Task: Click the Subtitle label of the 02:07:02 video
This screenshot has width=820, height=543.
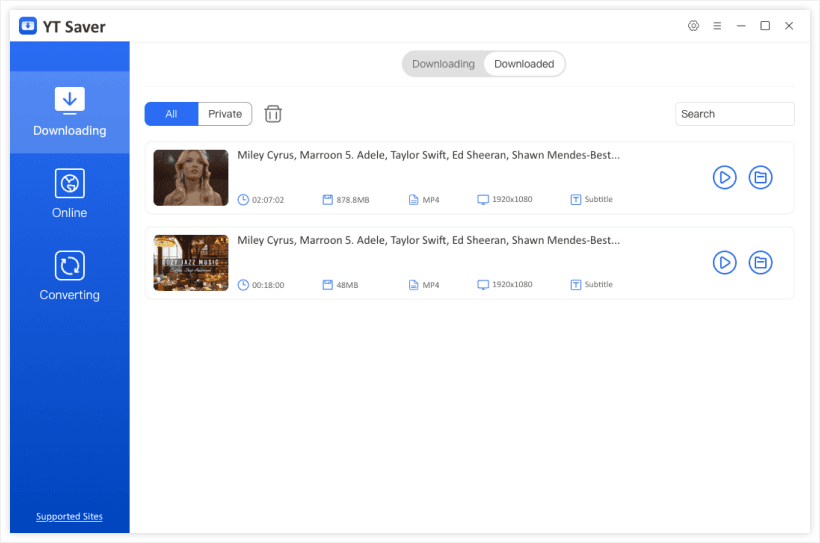Action: 598,199
